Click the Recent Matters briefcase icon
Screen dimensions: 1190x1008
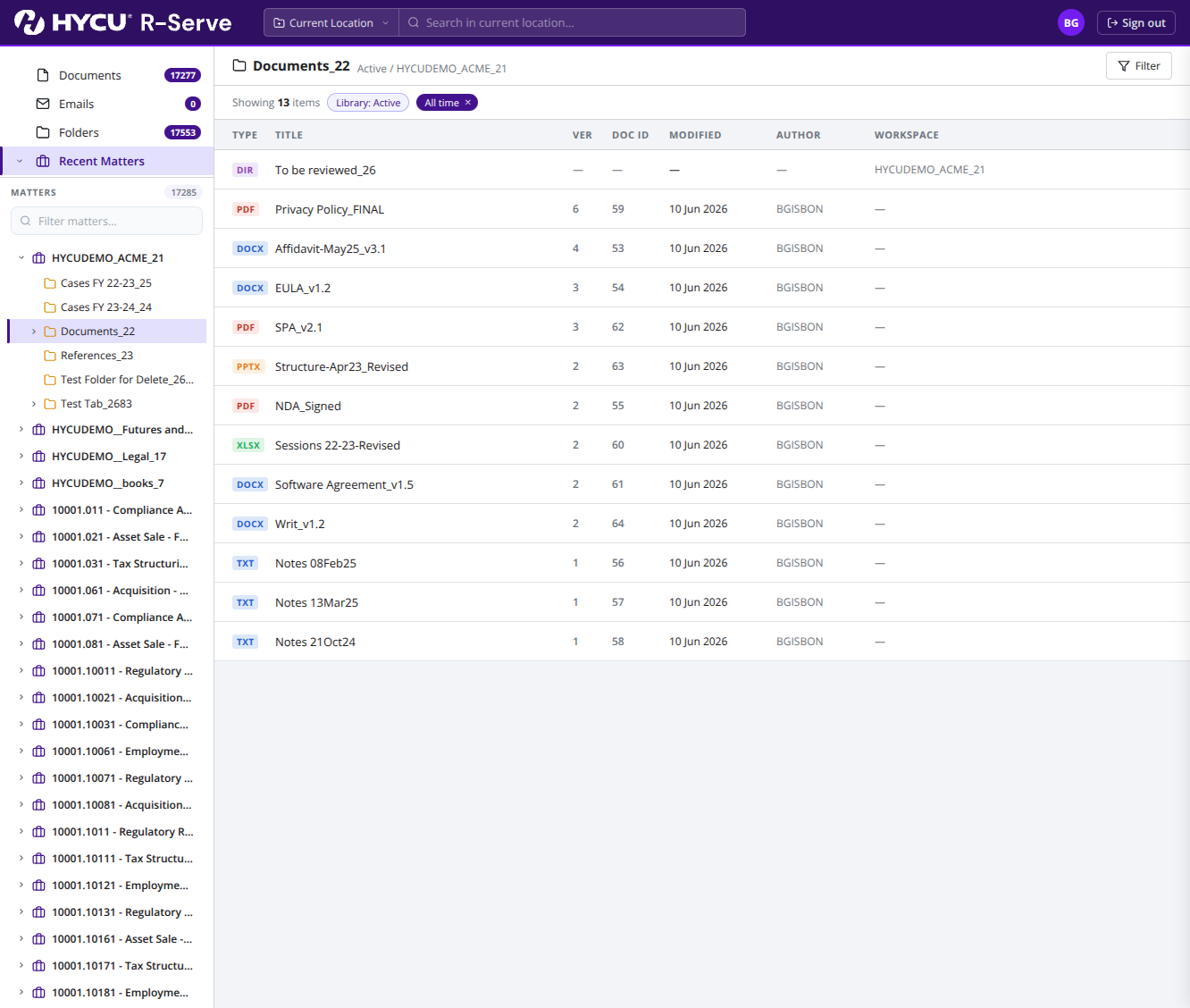click(x=43, y=161)
